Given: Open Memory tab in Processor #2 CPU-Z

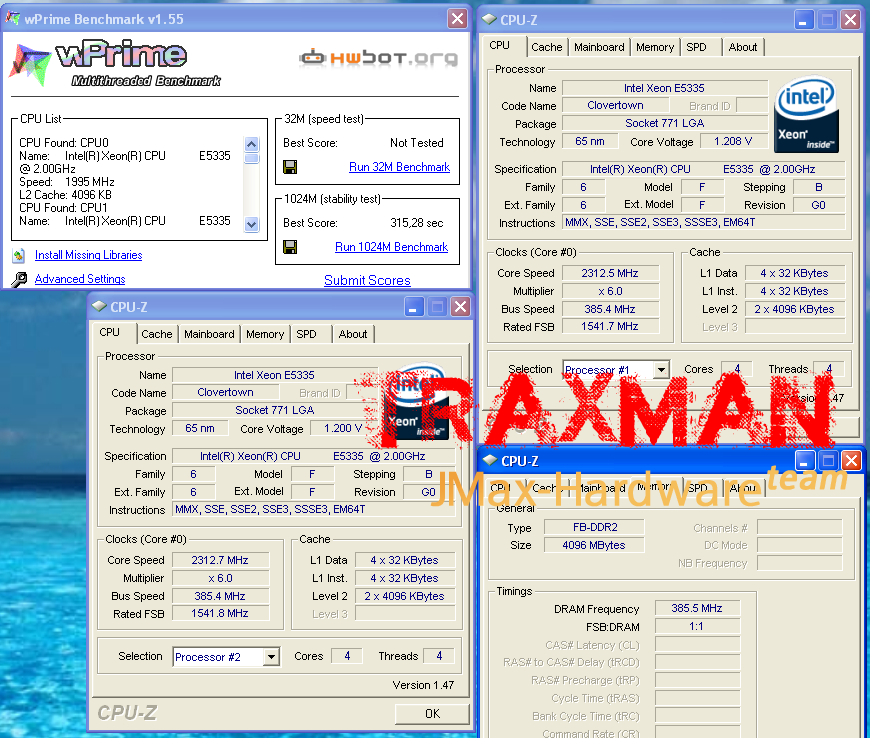Looking at the screenshot, I should tap(265, 334).
